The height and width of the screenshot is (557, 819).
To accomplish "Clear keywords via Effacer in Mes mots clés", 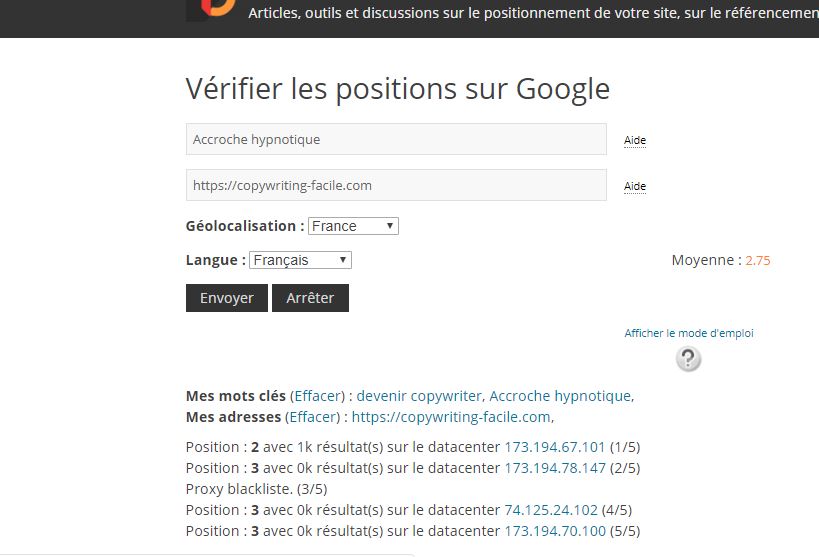I will (318, 396).
